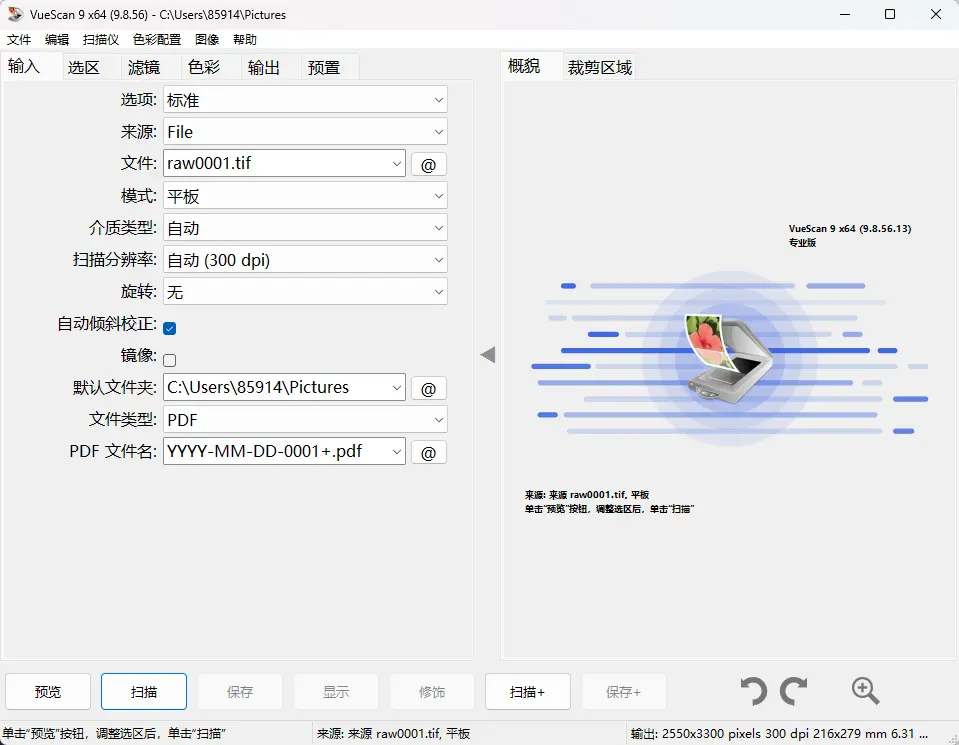Expand the 文件 combo box raw0001.tif
This screenshot has width=959, height=745.
pyautogui.click(x=396, y=163)
